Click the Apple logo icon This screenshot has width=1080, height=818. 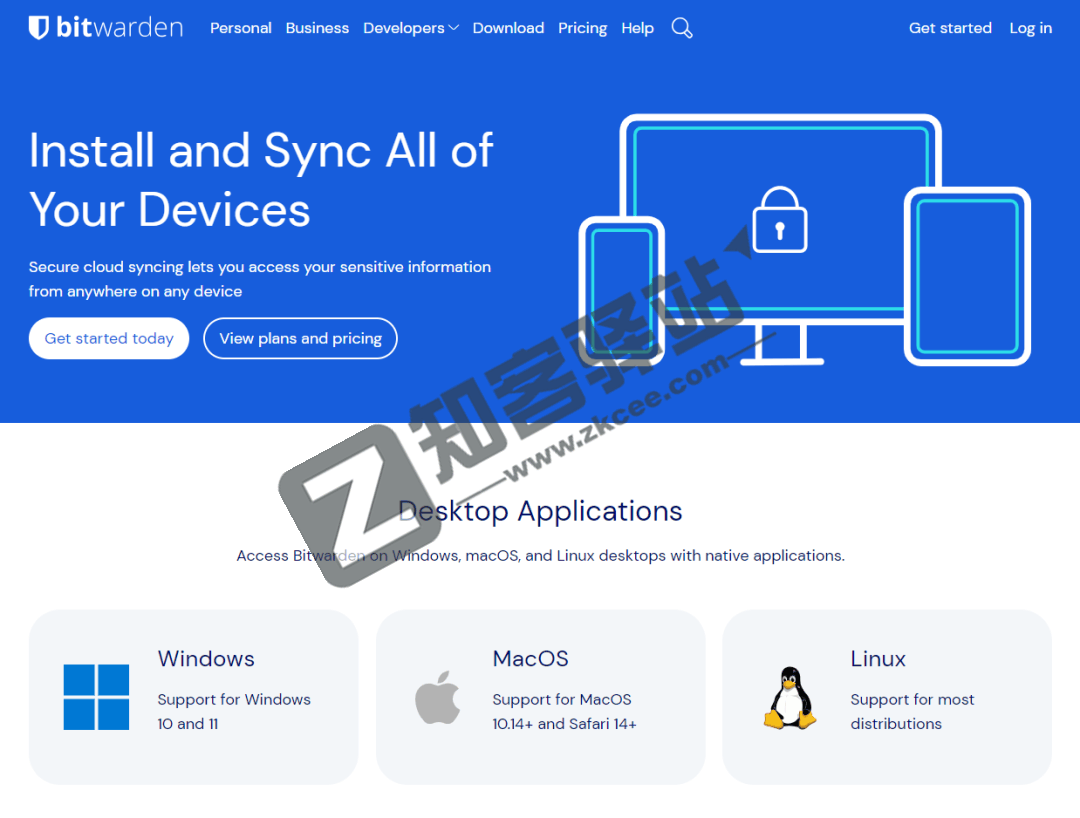[x=438, y=697]
